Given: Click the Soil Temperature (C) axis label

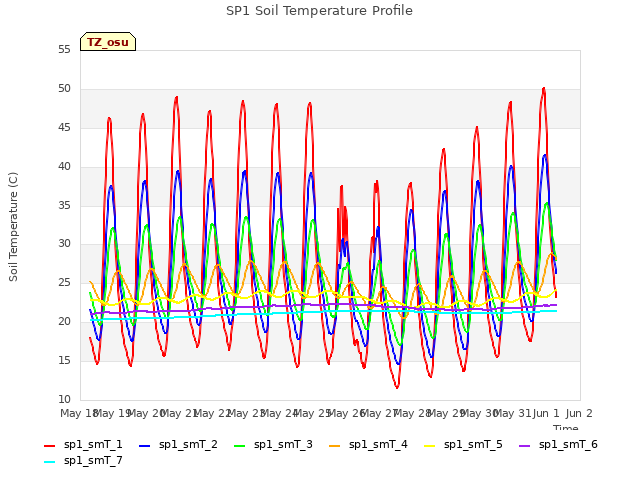Looking at the screenshot, I should 13,227.
